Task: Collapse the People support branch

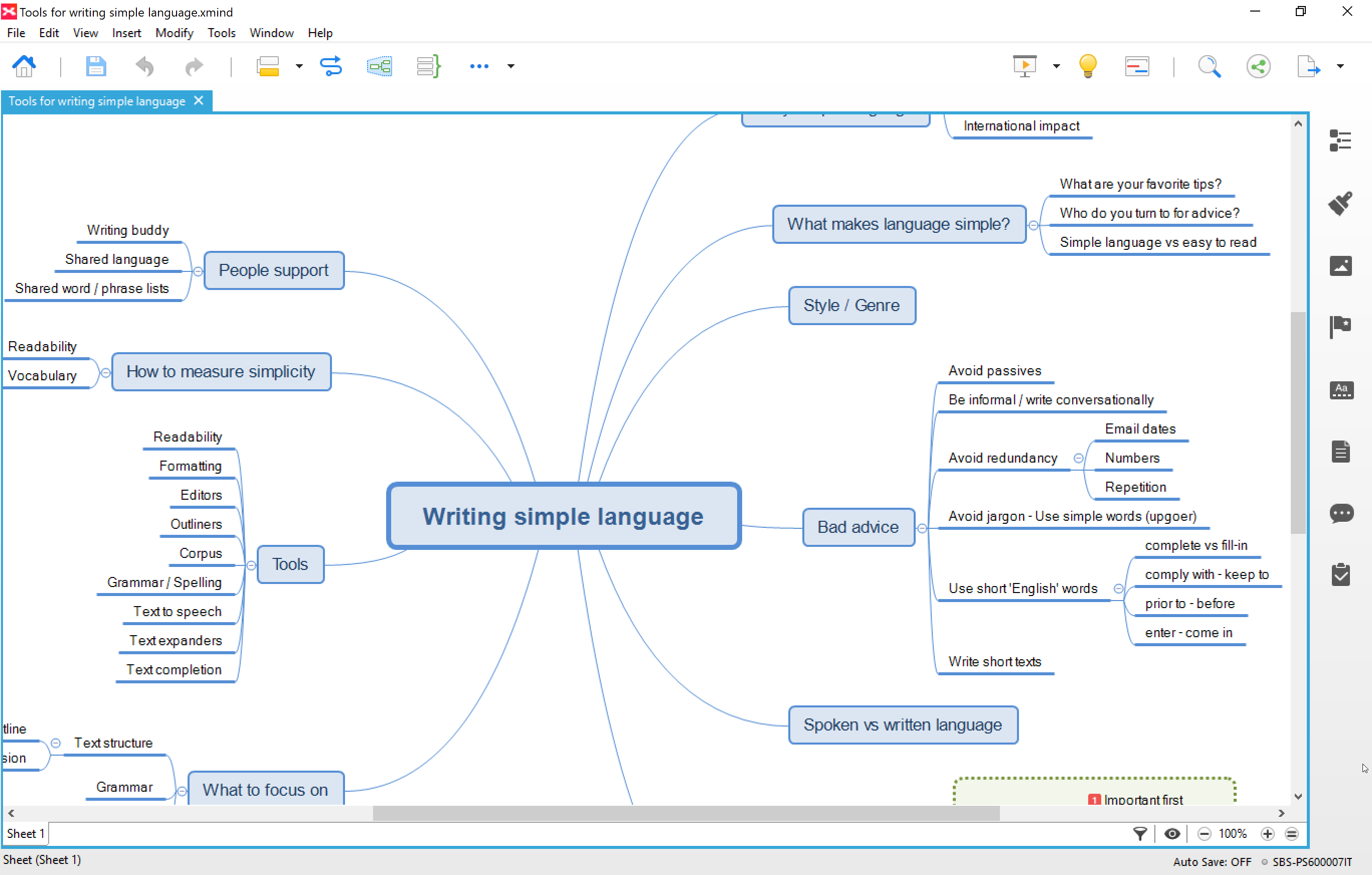Action: click(198, 272)
